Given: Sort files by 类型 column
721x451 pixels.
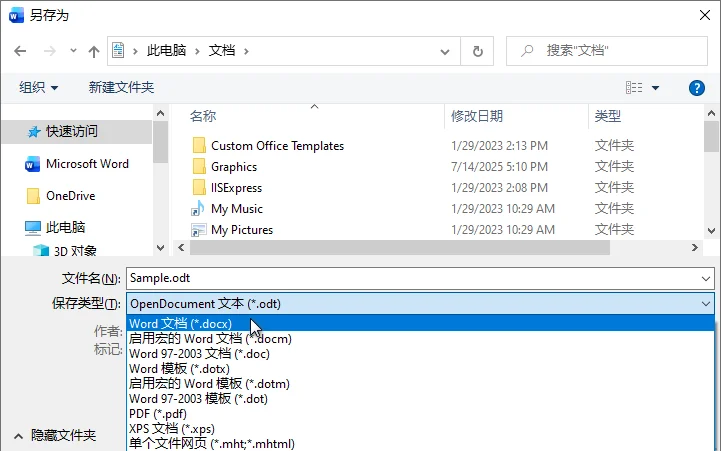Looking at the screenshot, I should [x=607, y=116].
